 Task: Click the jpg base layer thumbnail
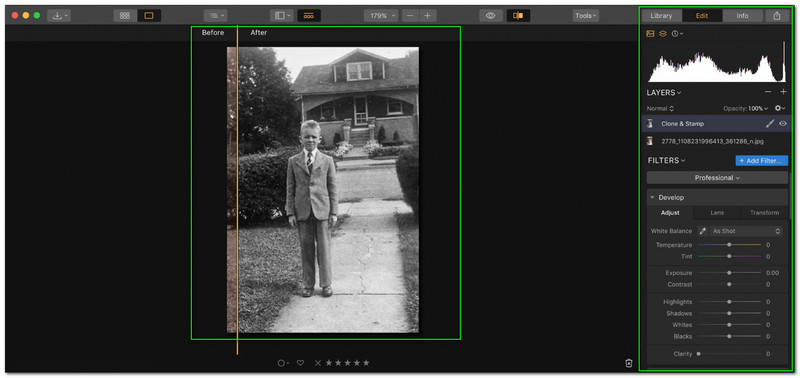(x=650, y=141)
